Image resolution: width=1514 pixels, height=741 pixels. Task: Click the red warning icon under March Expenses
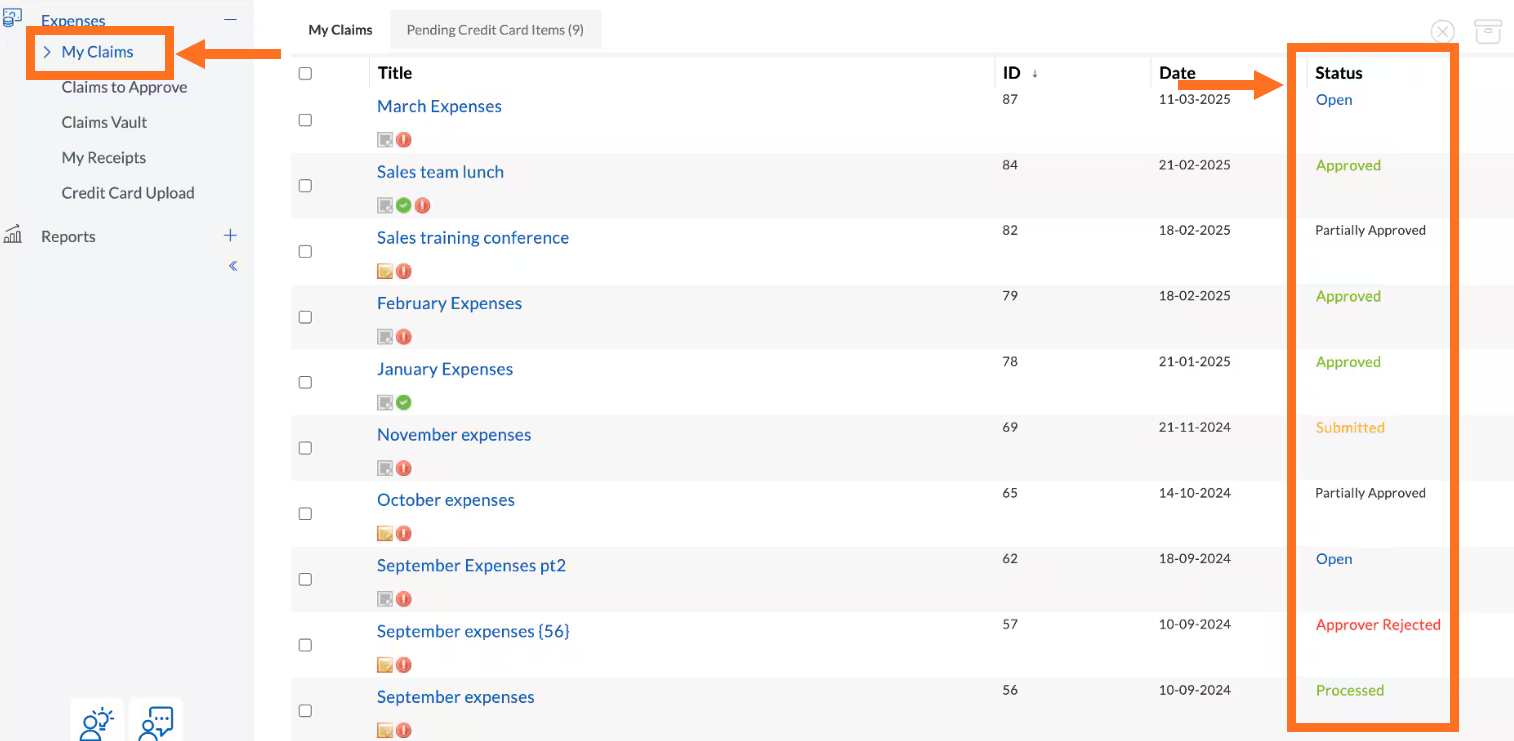coord(404,140)
